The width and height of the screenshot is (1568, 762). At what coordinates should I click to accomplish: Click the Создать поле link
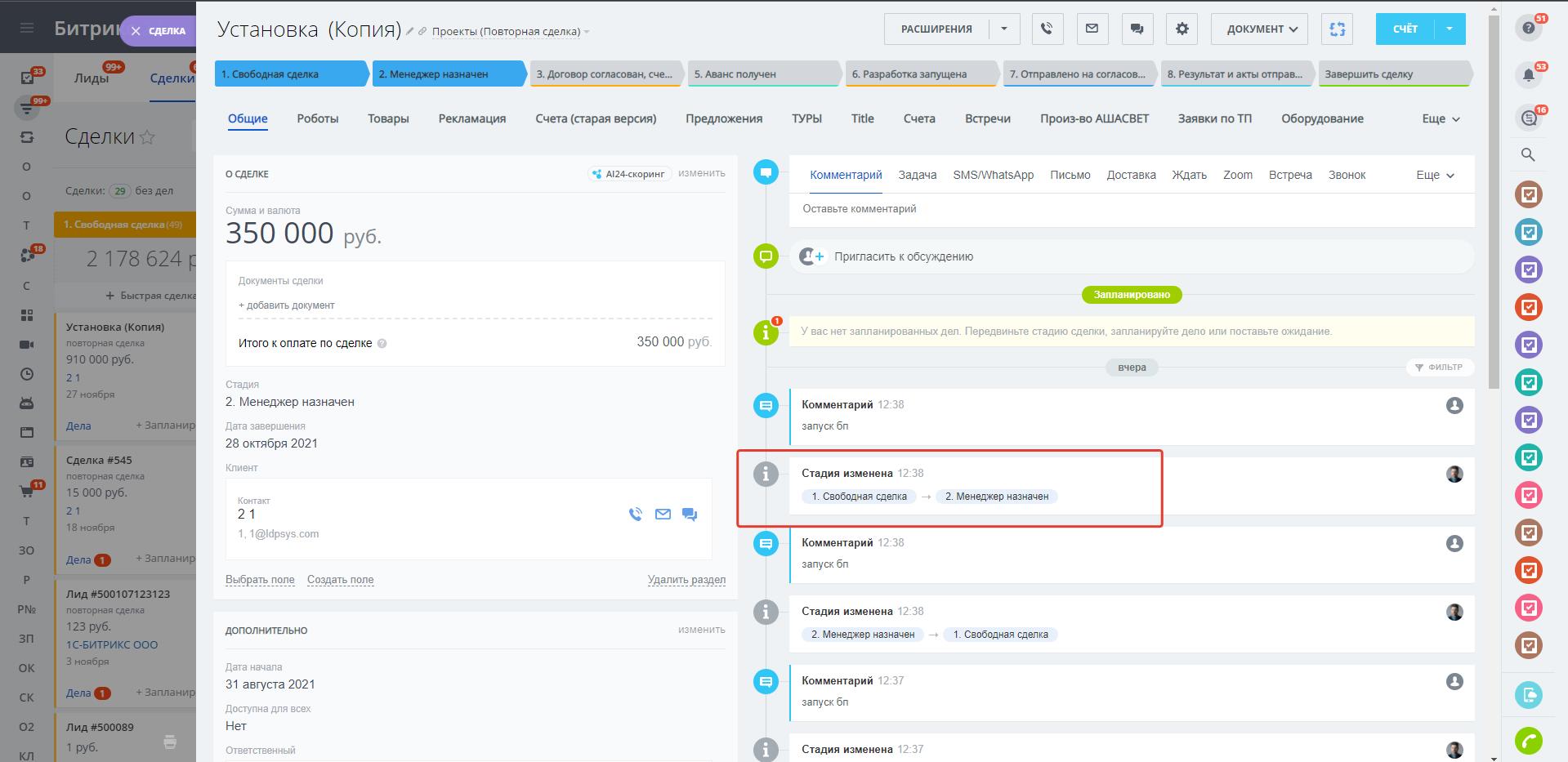[340, 580]
